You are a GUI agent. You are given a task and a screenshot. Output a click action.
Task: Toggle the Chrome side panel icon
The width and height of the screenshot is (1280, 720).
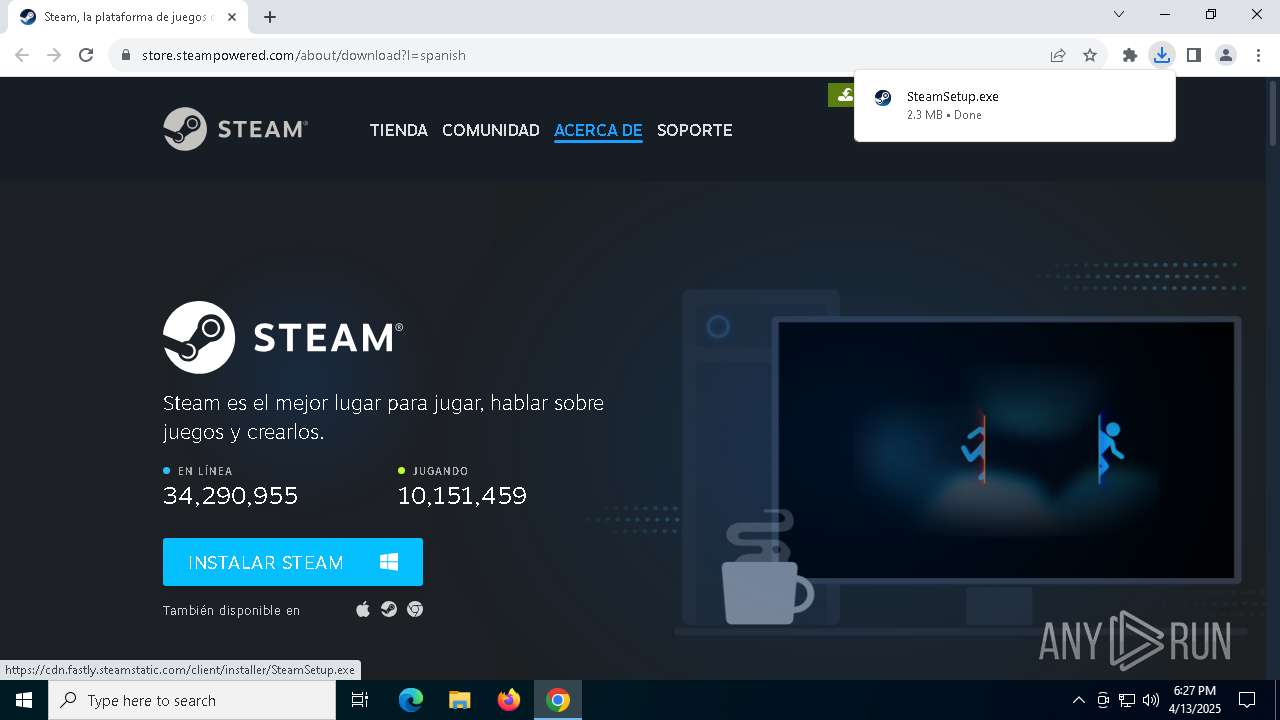pos(1193,55)
